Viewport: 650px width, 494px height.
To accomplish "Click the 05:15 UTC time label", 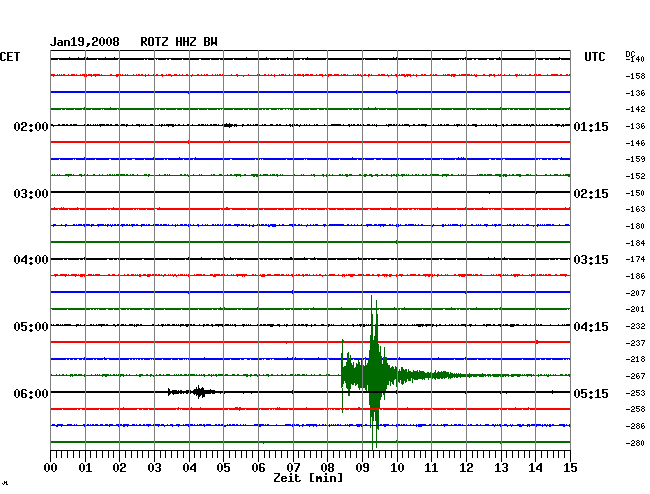I will (591, 393).
